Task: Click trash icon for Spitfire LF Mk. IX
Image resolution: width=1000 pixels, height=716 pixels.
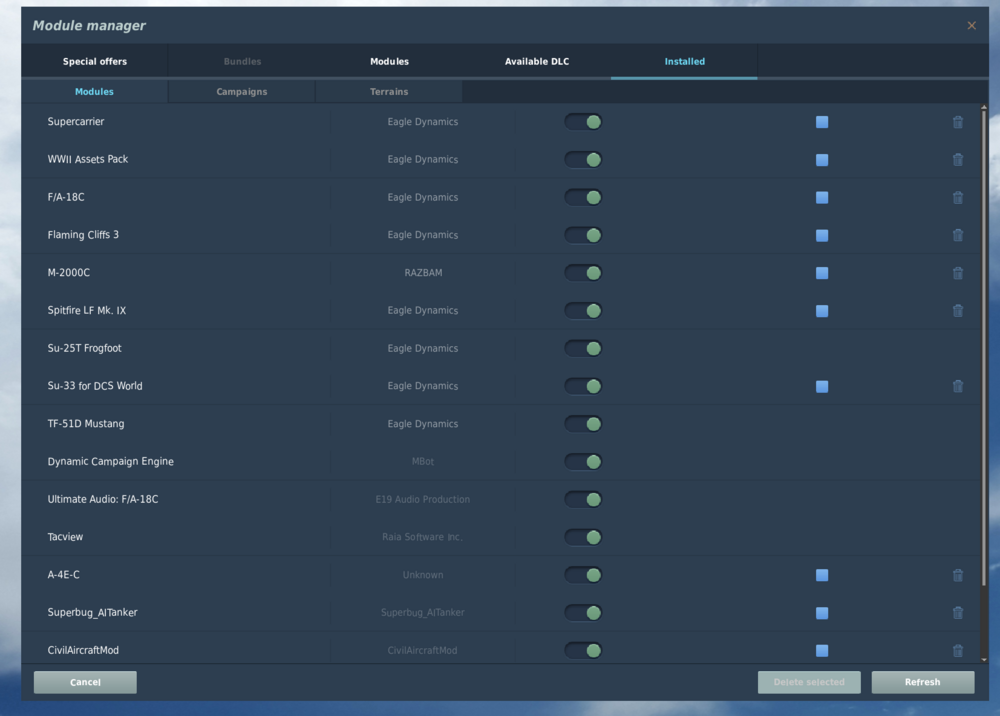Action: click(x=957, y=311)
